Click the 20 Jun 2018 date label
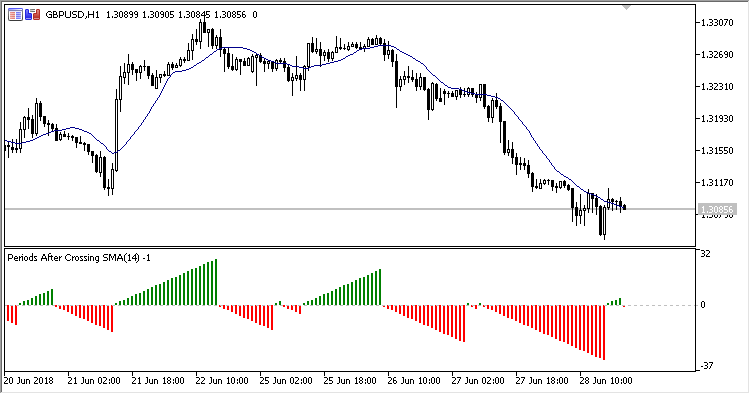 pyautogui.click(x=28, y=381)
